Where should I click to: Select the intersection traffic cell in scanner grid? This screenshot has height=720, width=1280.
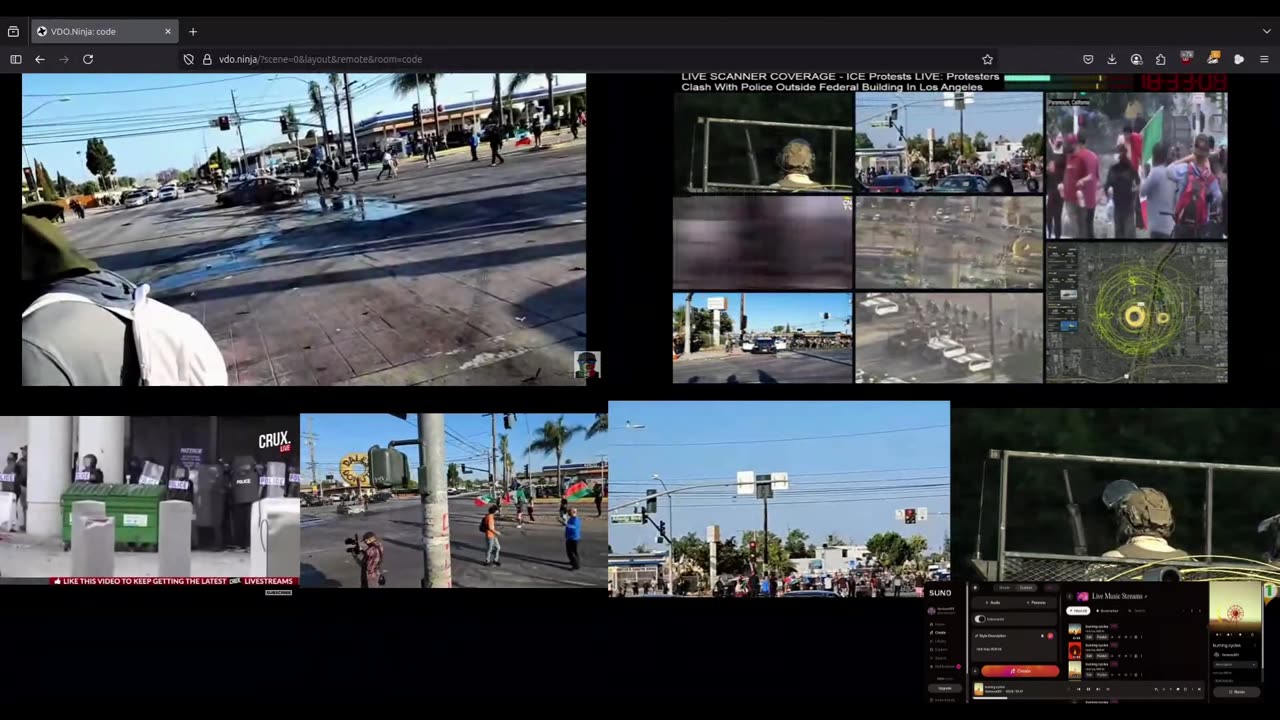[x=949, y=142]
